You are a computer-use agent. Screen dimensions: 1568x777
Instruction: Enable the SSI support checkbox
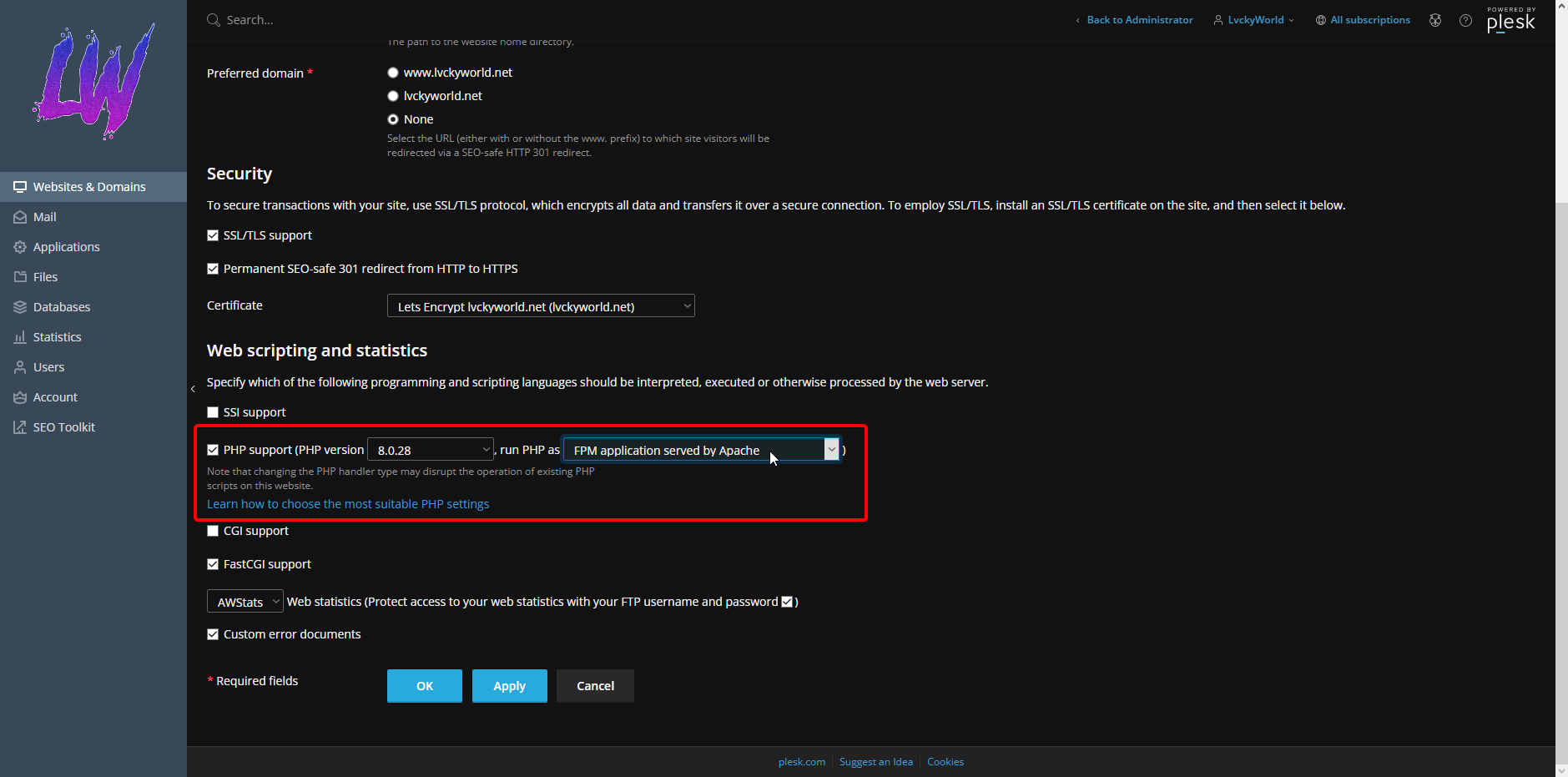pyautogui.click(x=213, y=412)
